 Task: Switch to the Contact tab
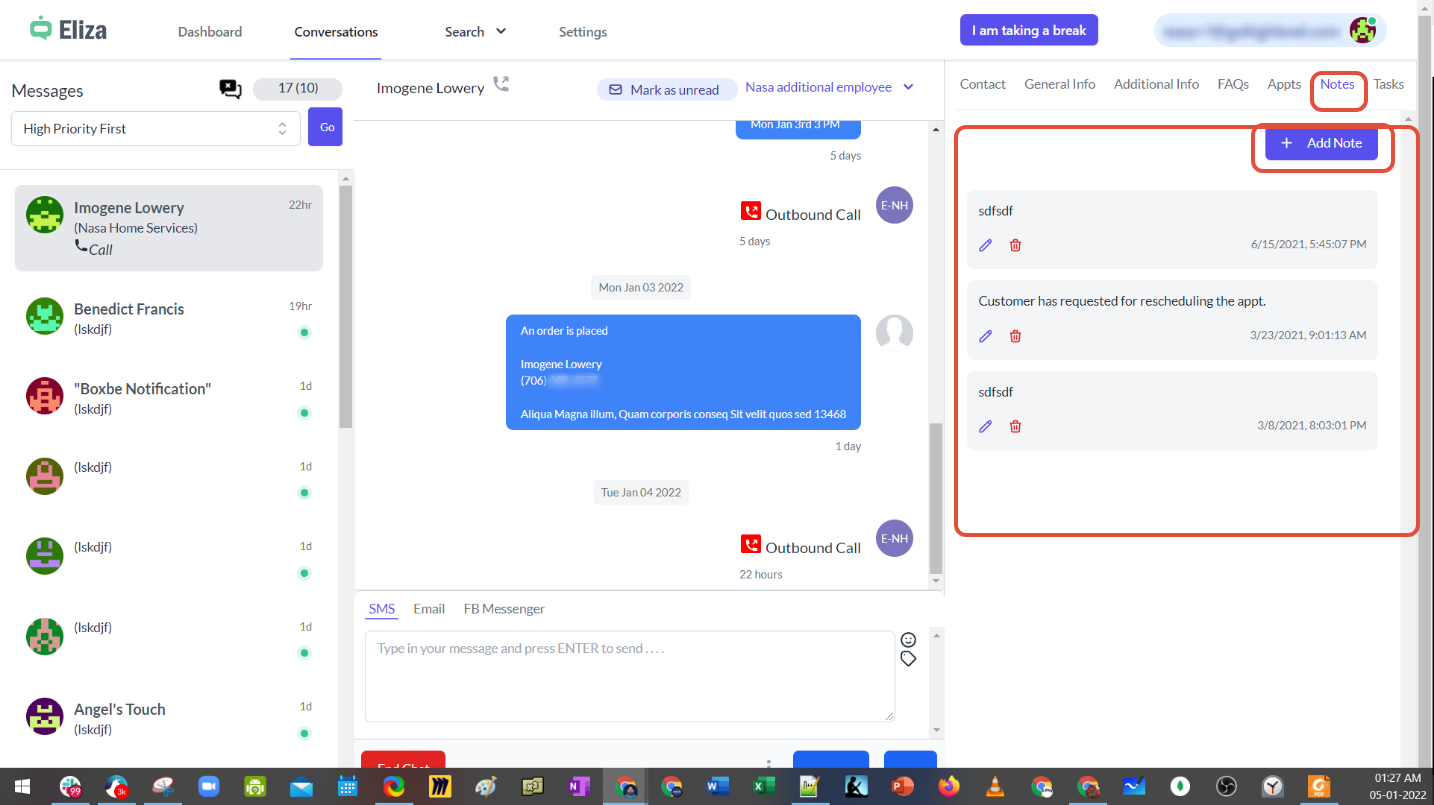click(x=983, y=84)
